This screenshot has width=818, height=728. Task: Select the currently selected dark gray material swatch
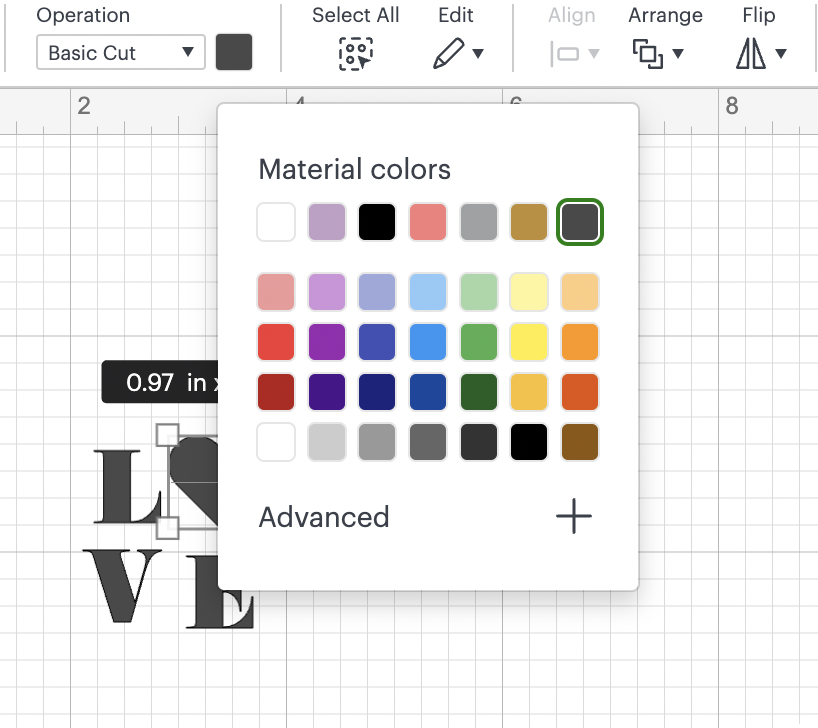click(581, 222)
